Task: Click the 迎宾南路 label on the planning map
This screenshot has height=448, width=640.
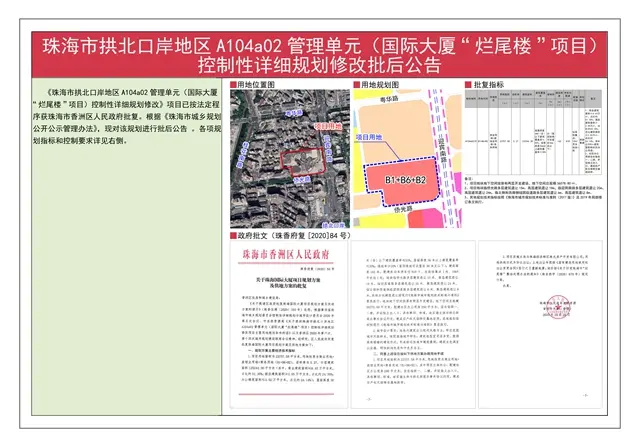Action: (442, 151)
